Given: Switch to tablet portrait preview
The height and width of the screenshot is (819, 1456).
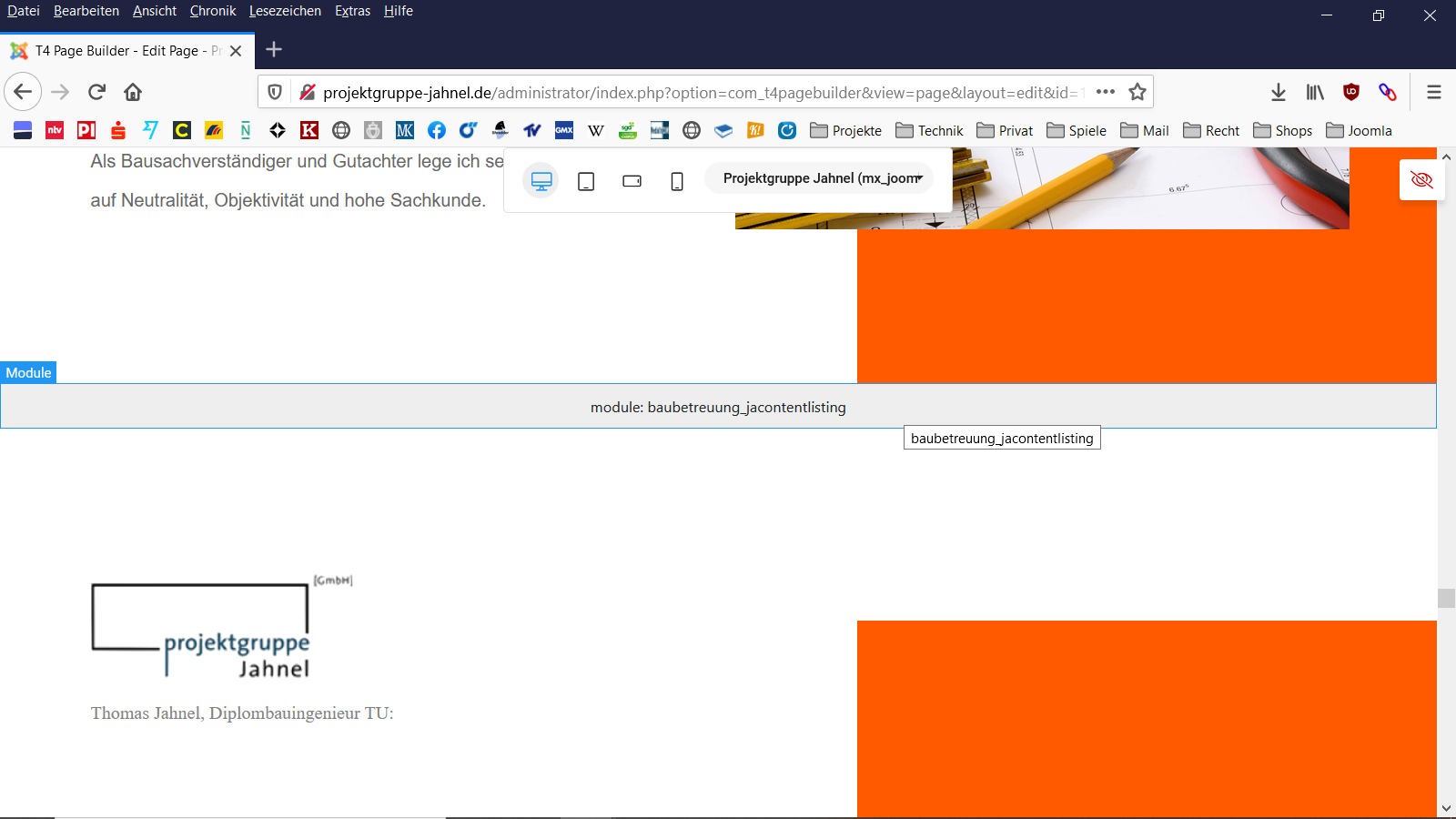Looking at the screenshot, I should (x=586, y=181).
